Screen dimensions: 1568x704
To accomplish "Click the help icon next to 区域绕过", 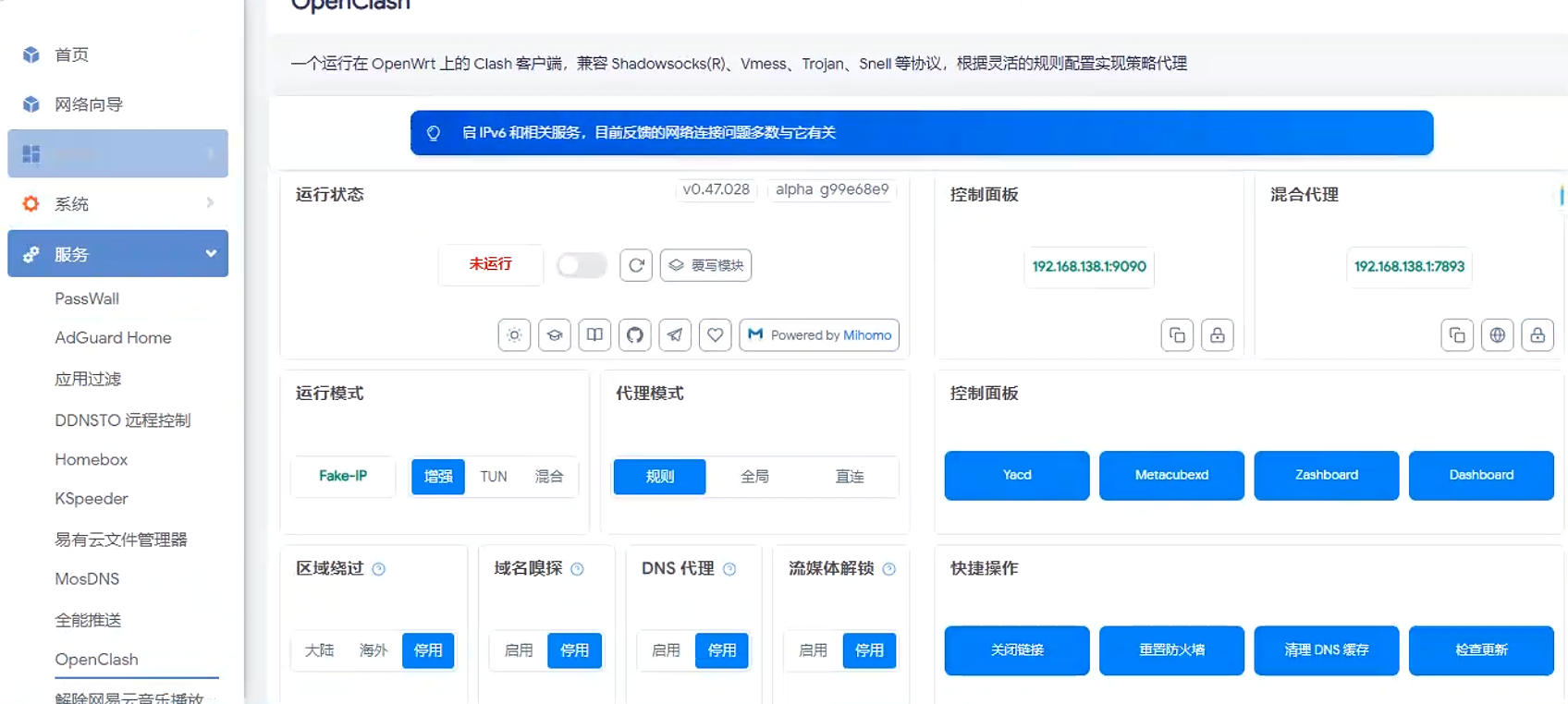I will (379, 569).
